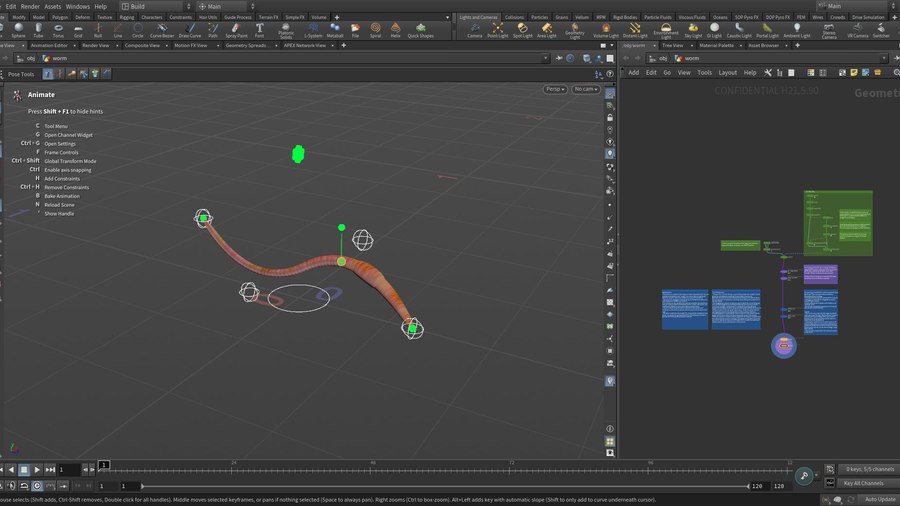The height and width of the screenshot is (506, 900).
Task: Add a Point Light from shelf
Action: tap(499, 30)
